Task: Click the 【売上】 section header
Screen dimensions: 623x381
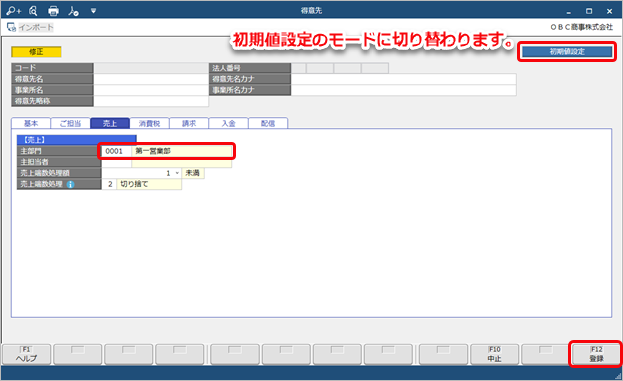Action: (77, 139)
